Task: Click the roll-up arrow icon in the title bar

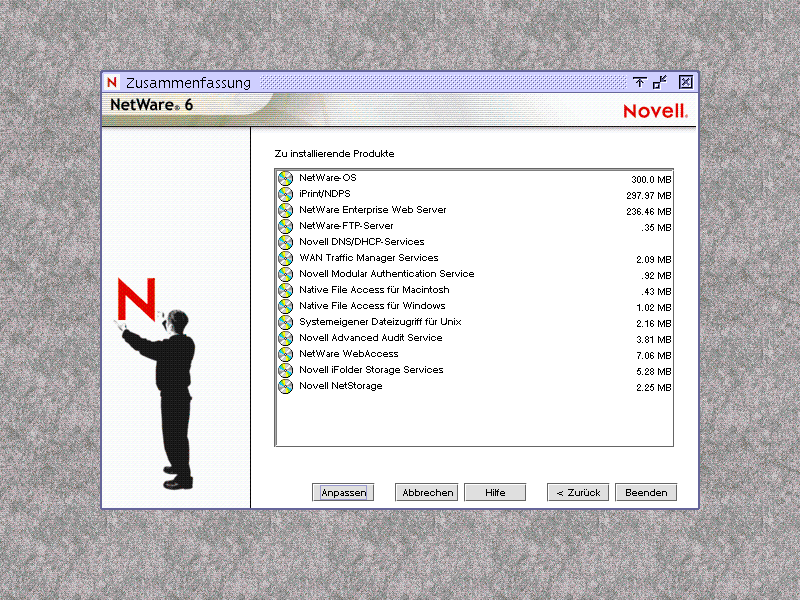Action: pos(639,82)
